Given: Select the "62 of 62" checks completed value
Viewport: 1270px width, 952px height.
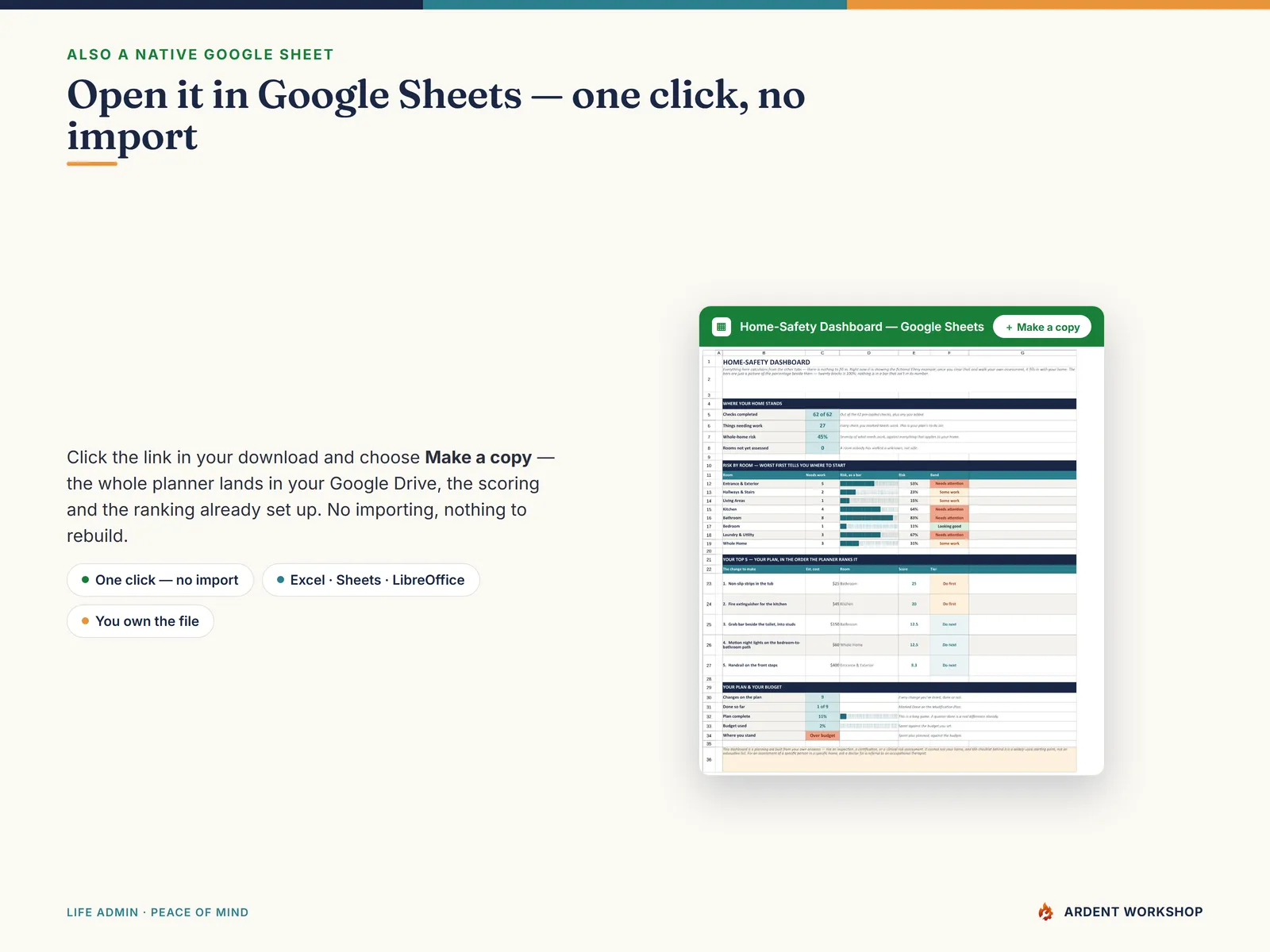Looking at the screenshot, I should (x=822, y=414).
